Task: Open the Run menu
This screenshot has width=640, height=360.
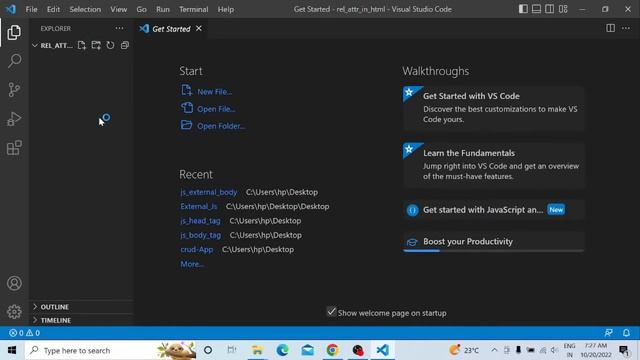Action: [x=162, y=9]
